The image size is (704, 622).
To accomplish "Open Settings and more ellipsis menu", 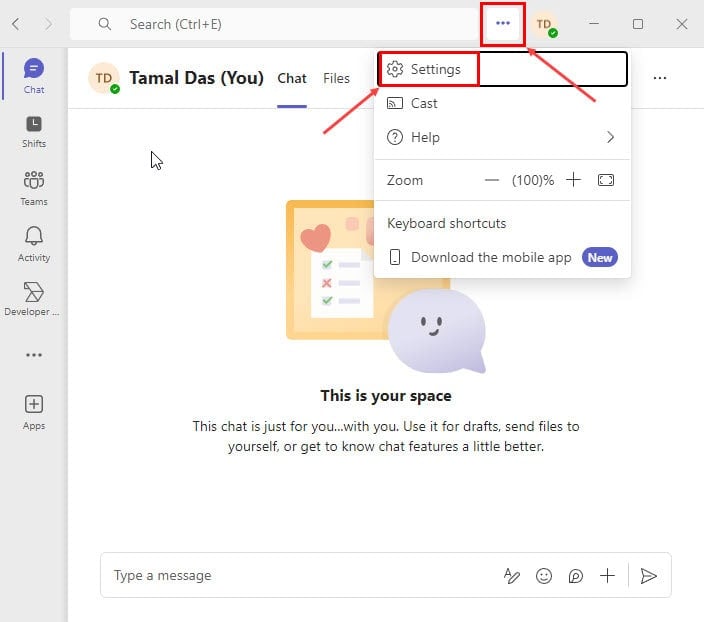I will [x=502, y=23].
